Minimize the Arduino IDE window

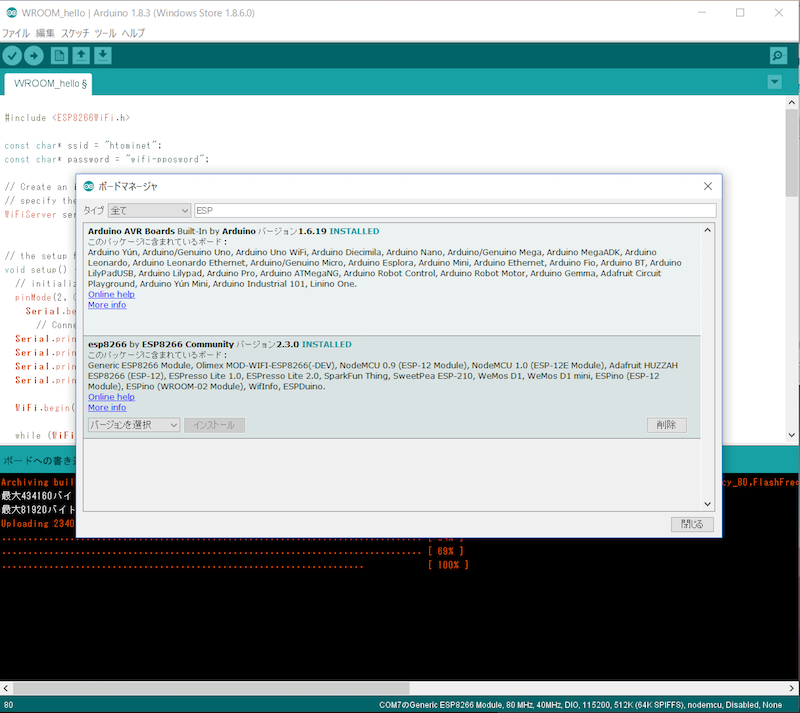pyautogui.click(x=702, y=13)
